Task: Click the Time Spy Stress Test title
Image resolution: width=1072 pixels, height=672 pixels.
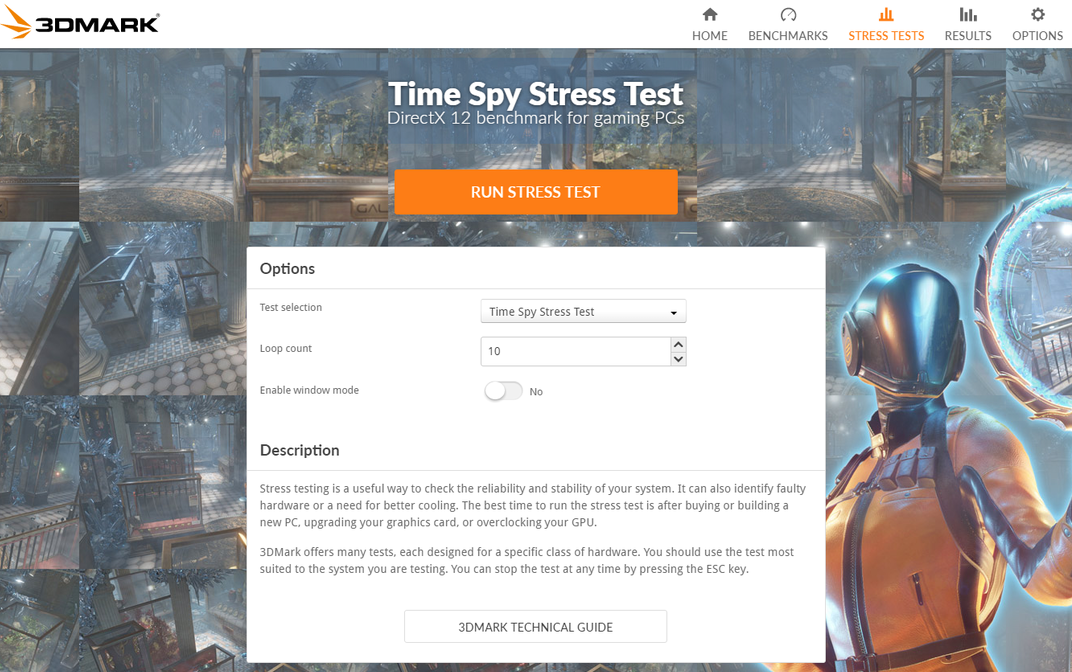Action: (535, 94)
